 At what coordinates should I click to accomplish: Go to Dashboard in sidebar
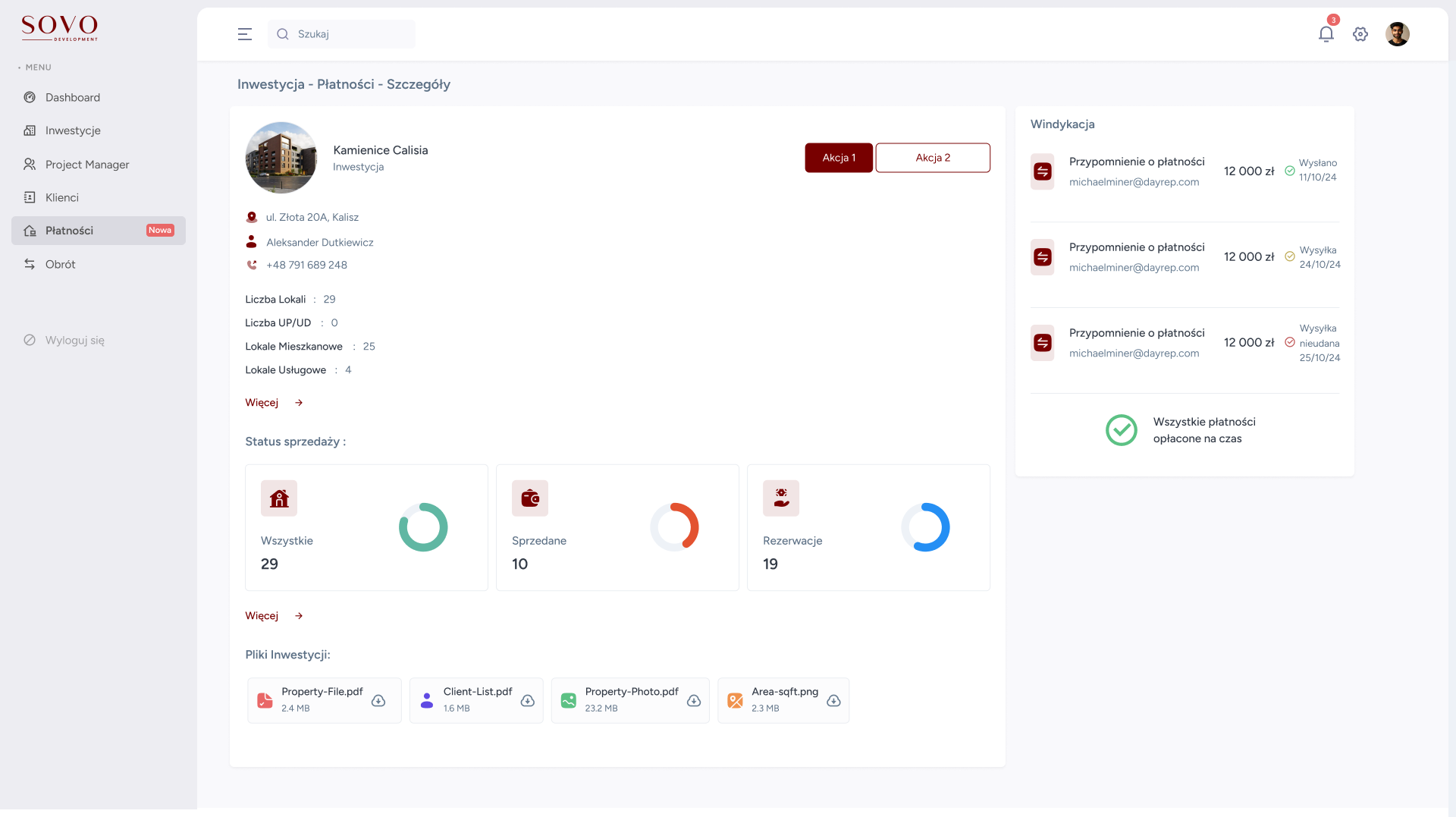click(73, 97)
